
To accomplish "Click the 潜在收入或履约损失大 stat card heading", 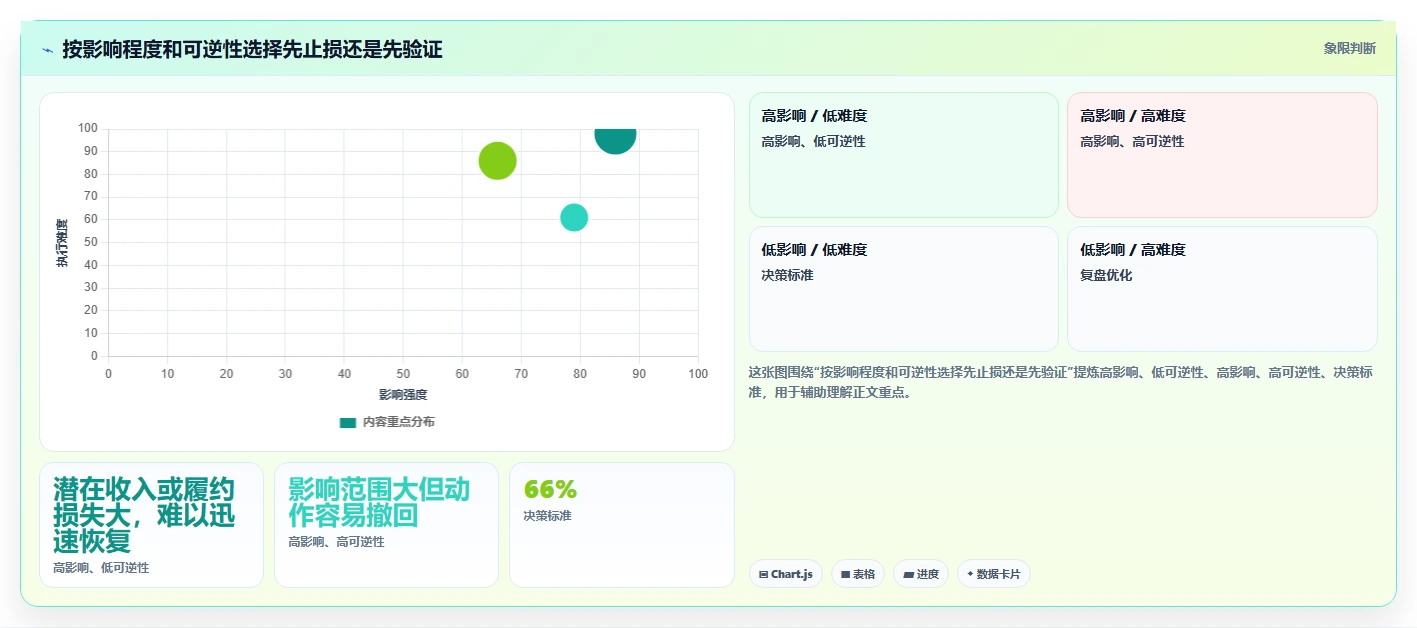I will (144, 515).
